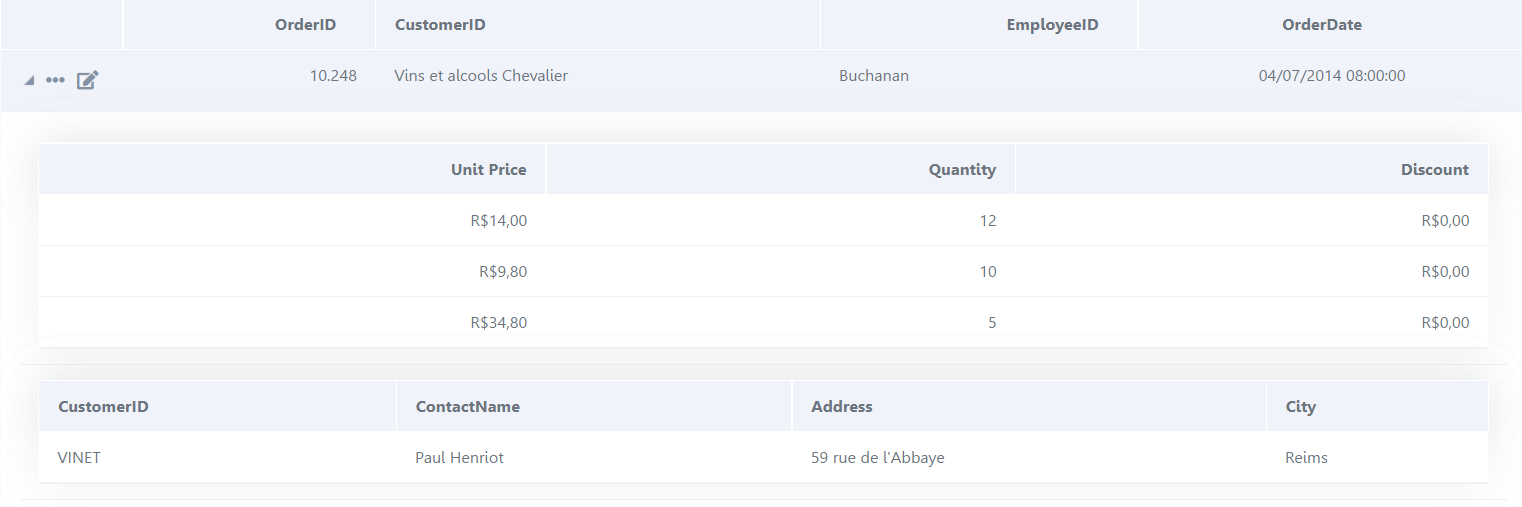
Task: Sort by the OrderID column header
Action: (x=249, y=25)
